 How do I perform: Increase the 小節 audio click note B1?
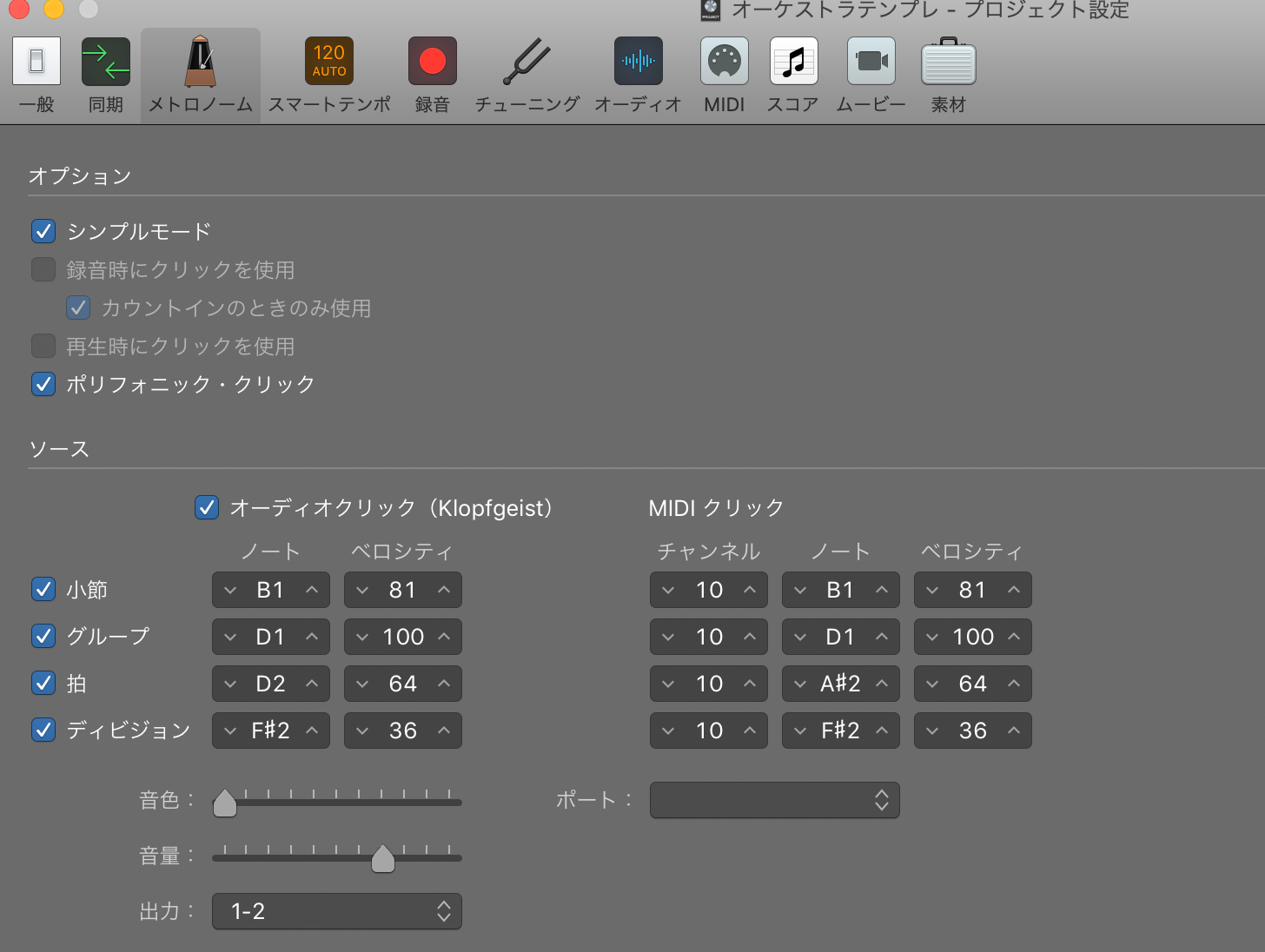pos(312,590)
